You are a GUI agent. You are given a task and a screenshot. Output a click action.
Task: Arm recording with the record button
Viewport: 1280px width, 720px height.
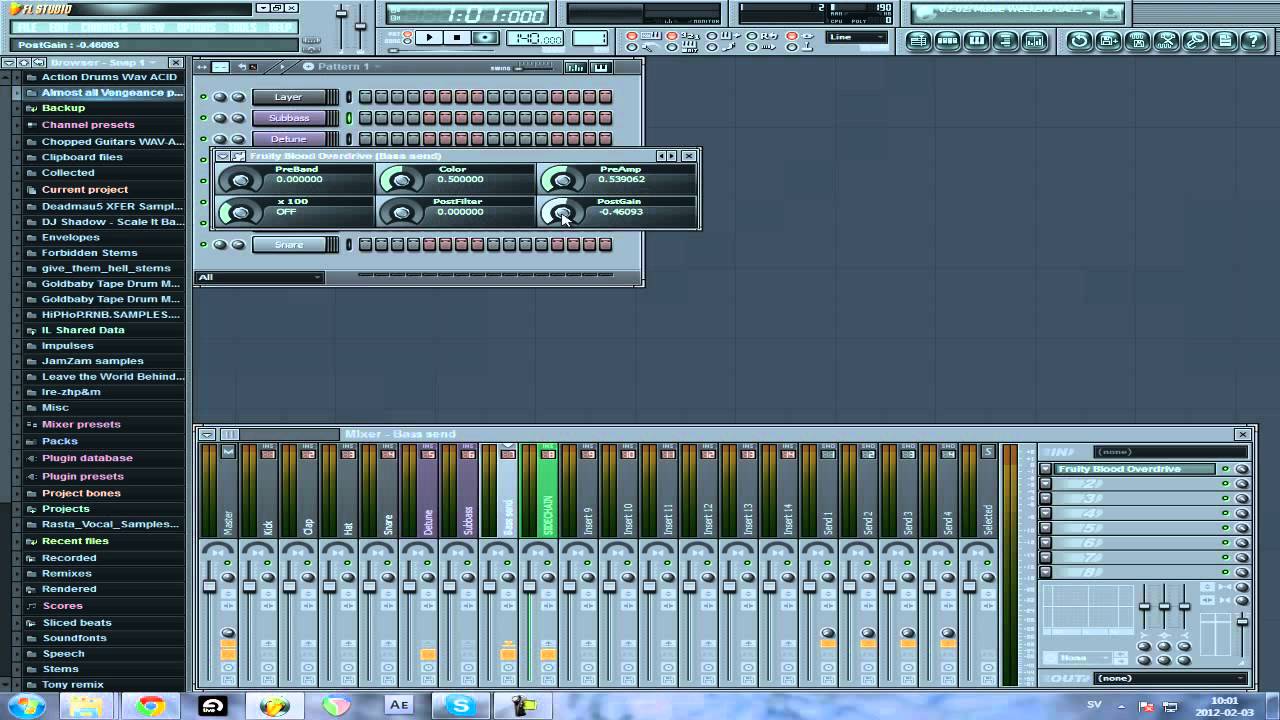[486, 38]
